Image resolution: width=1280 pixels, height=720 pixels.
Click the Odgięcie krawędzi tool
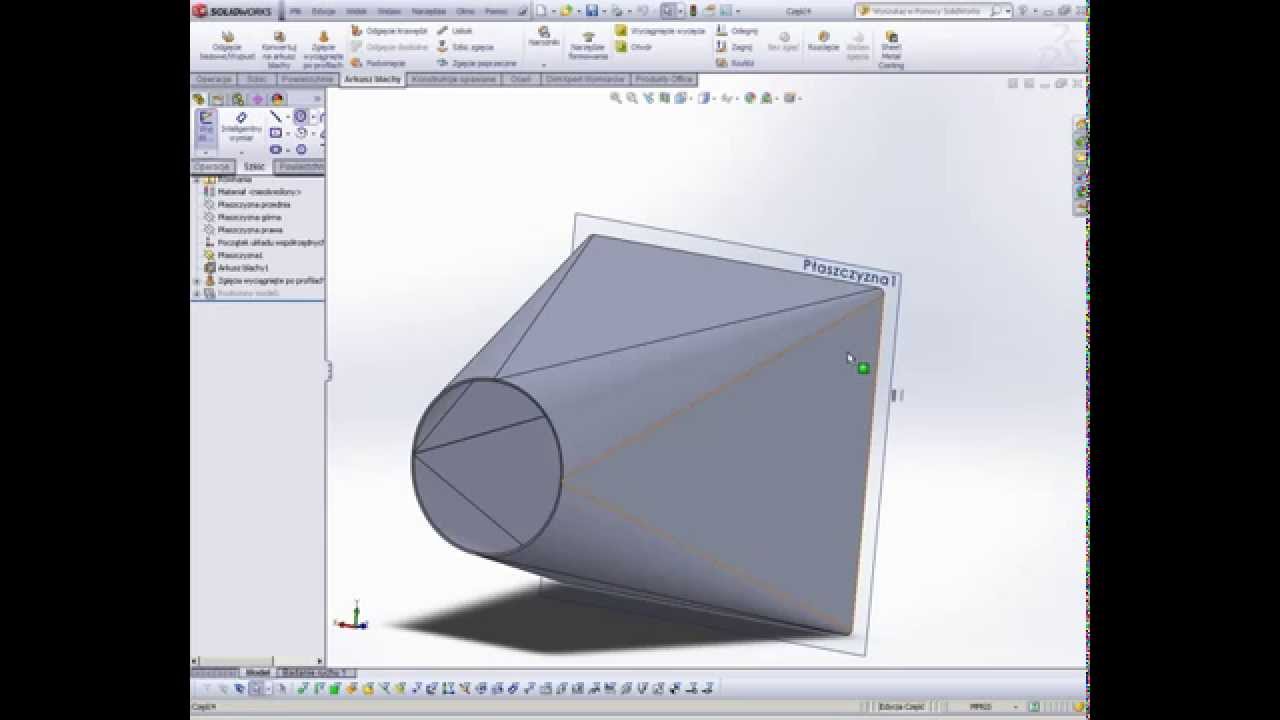pyautogui.click(x=389, y=31)
